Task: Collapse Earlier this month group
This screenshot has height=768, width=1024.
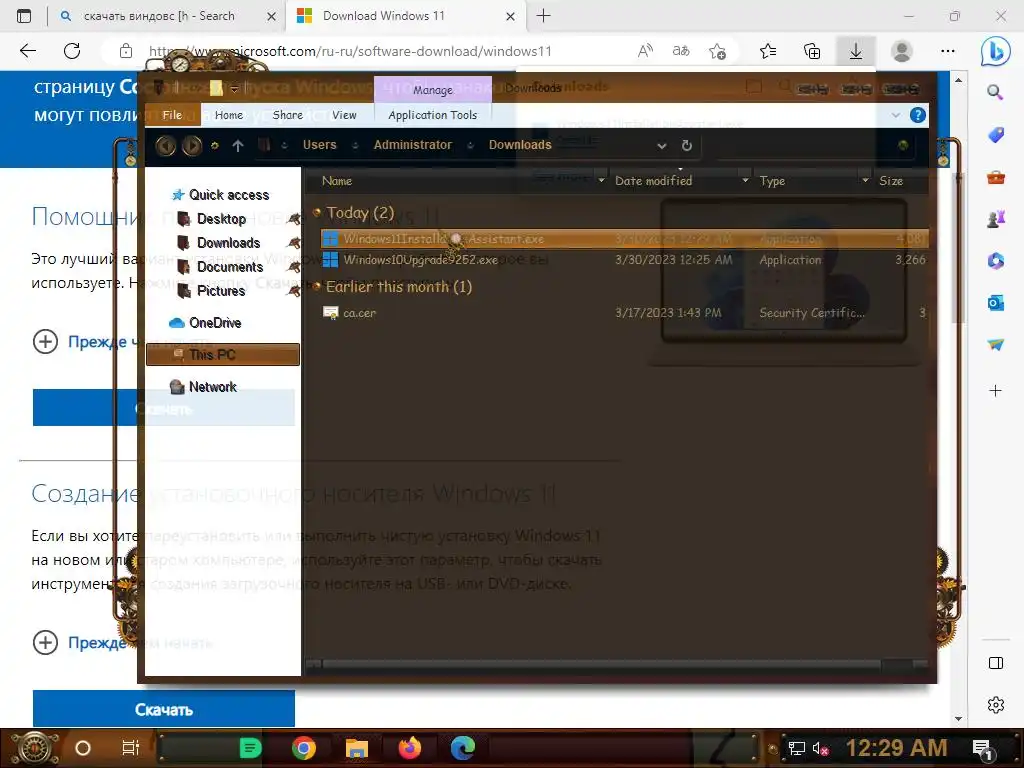Action: 318,286
